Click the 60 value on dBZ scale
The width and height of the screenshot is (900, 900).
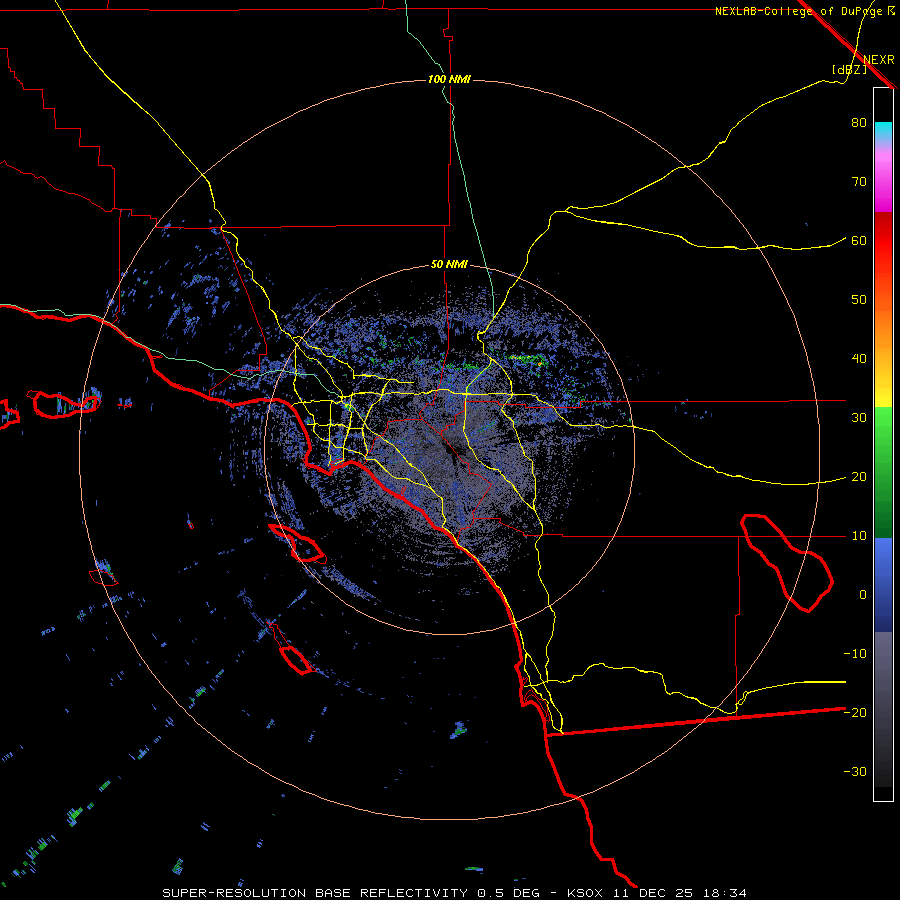point(859,241)
